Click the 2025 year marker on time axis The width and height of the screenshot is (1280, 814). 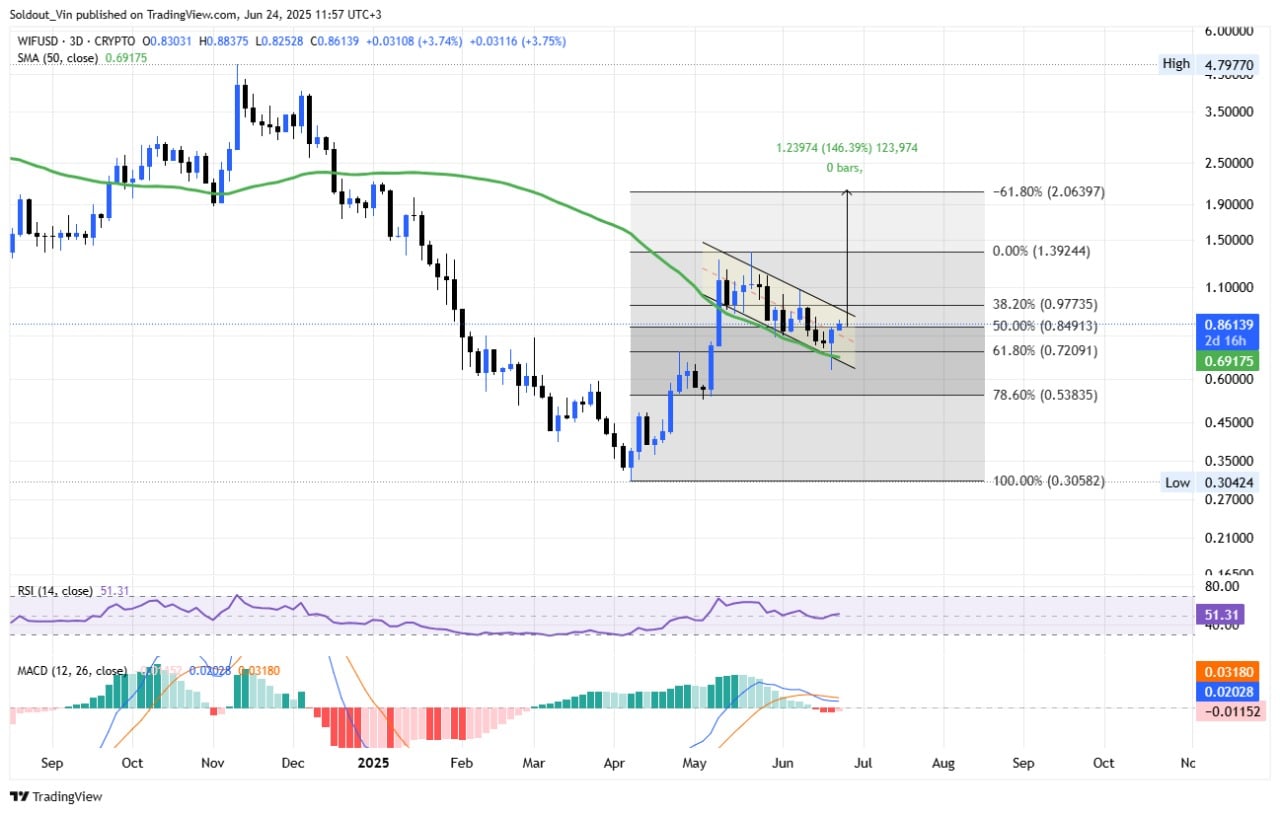[373, 763]
